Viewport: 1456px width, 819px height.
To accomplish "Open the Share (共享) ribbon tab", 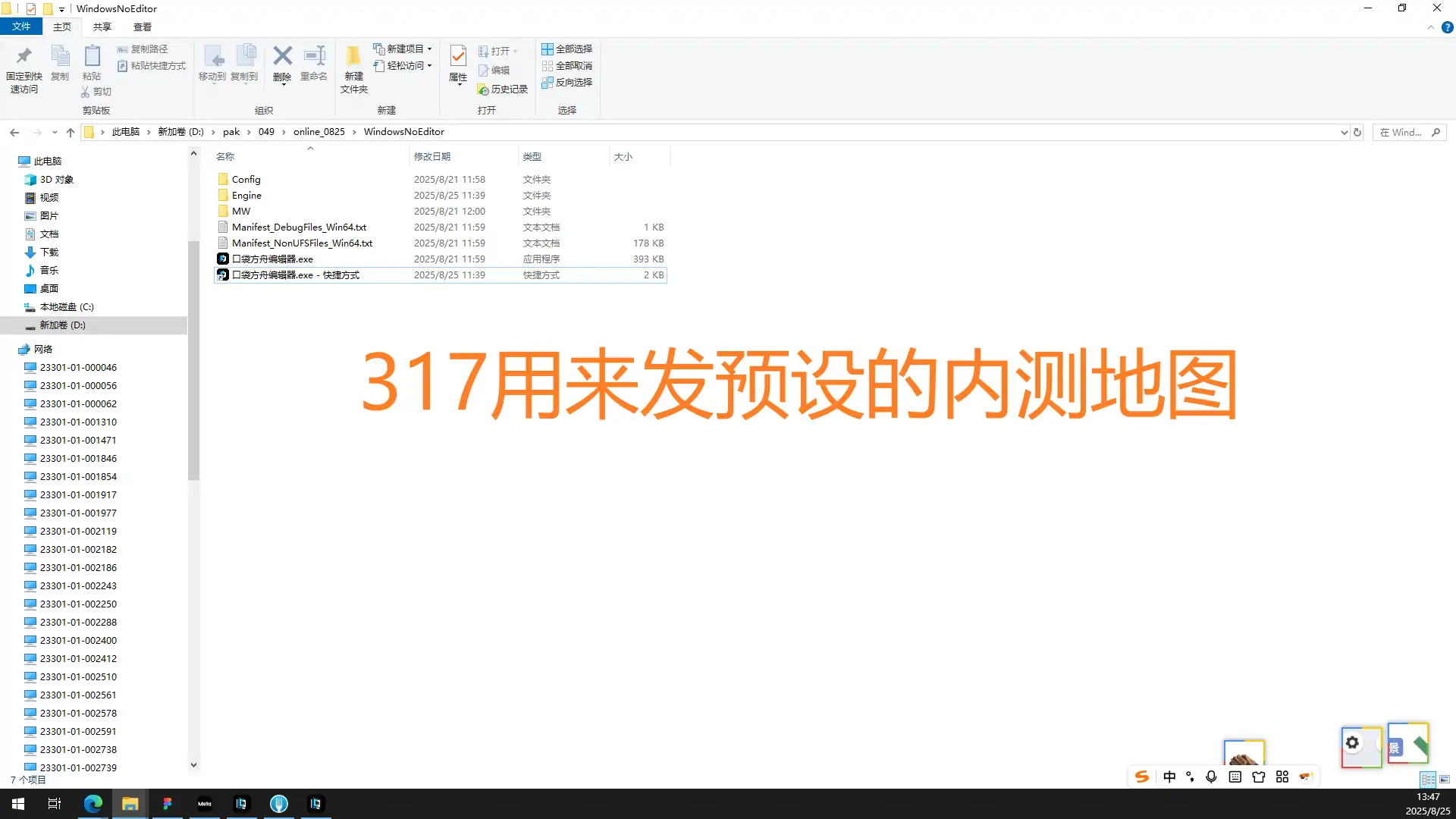I will coord(102,27).
